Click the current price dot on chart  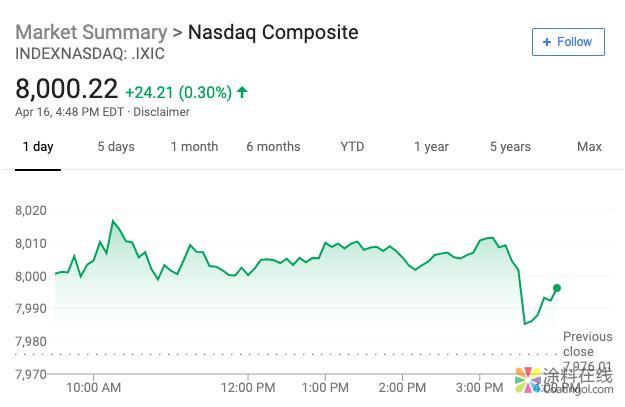point(557,288)
